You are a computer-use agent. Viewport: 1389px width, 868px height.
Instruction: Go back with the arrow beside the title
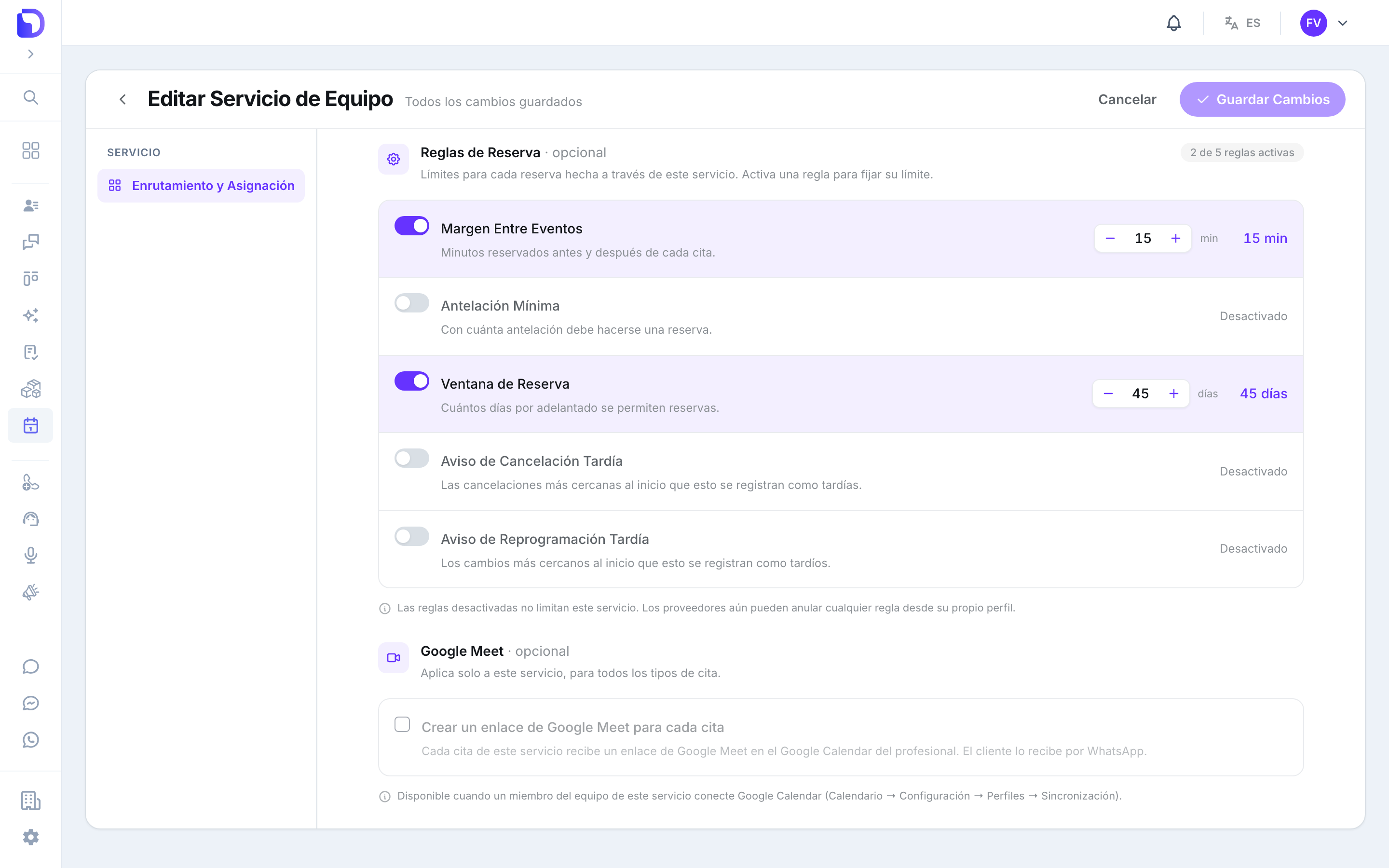(x=122, y=99)
